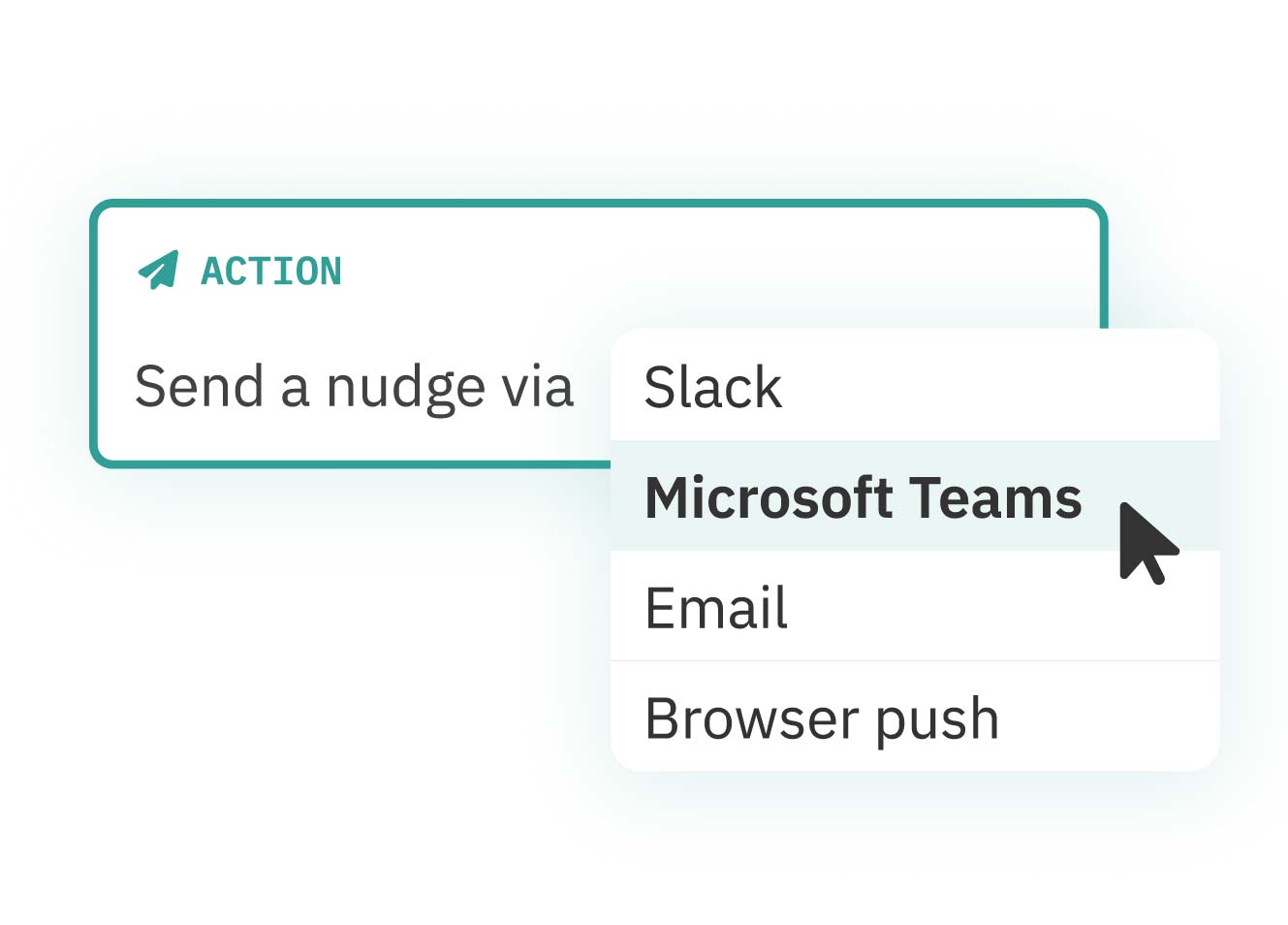Screen dimensions: 1288x925
Task: Set nudge delivery to Browser push
Action: click(x=914, y=717)
